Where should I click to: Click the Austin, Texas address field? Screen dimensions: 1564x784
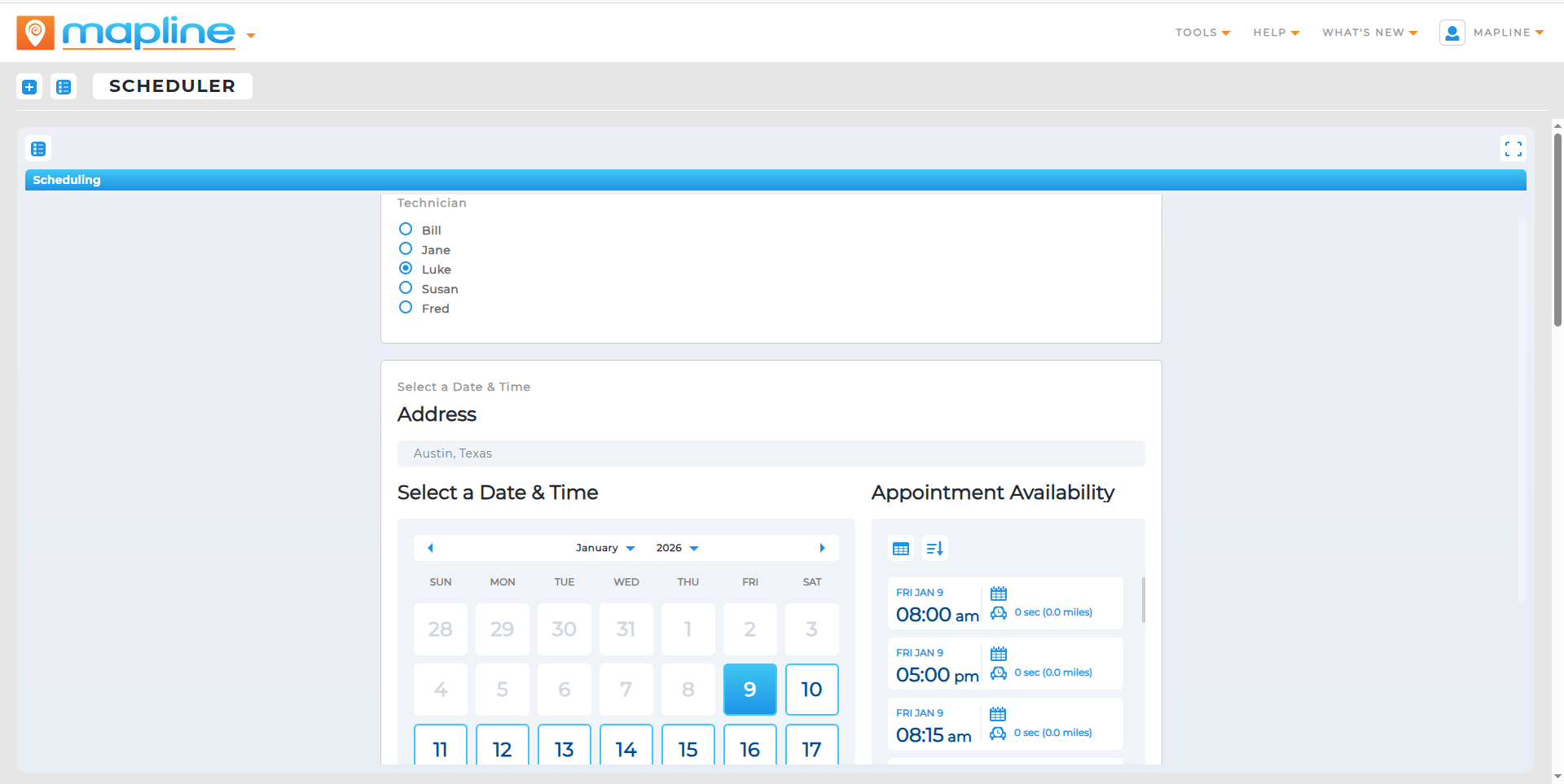pos(771,453)
